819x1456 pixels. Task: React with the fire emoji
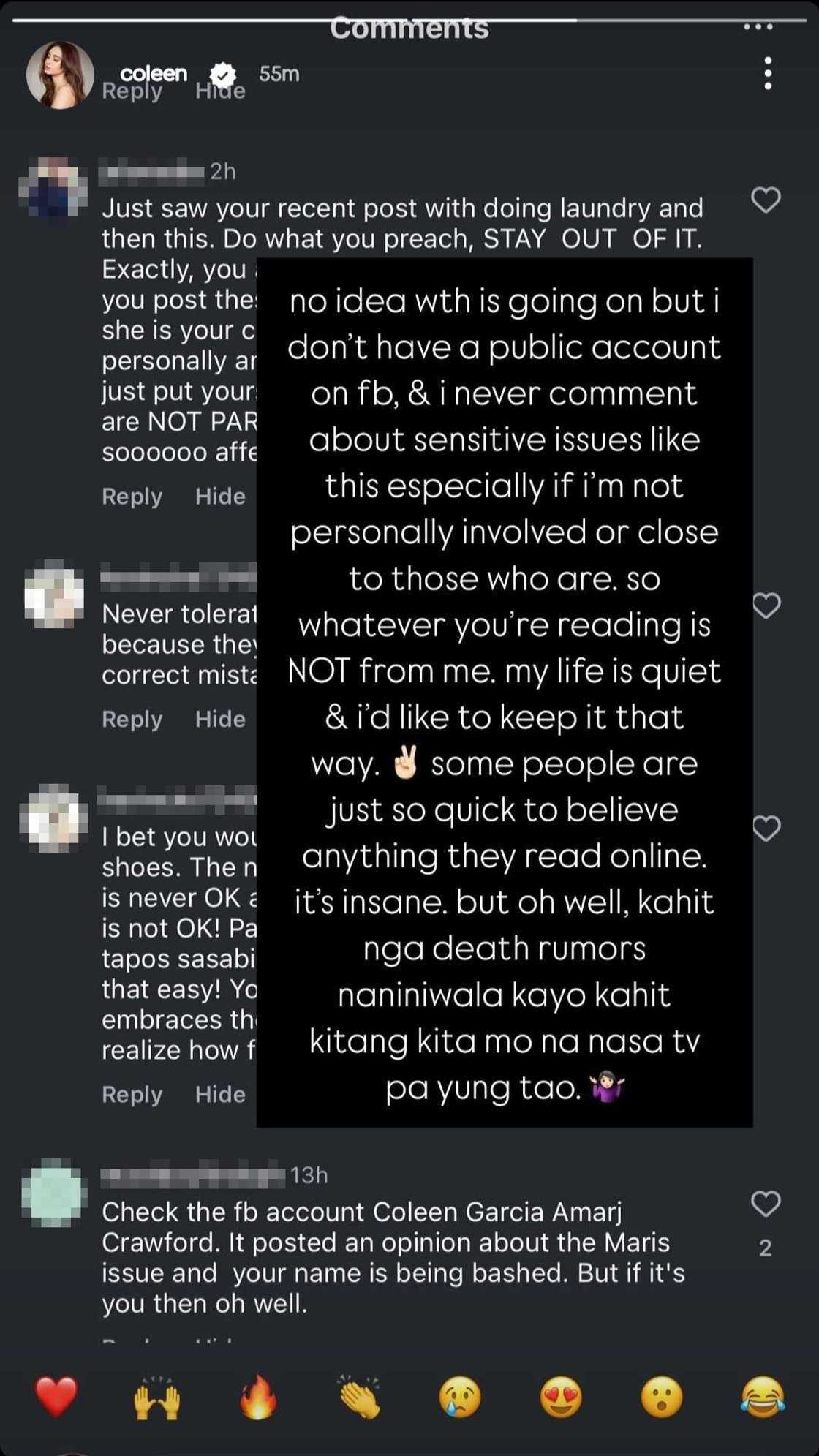[x=258, y=1396]
